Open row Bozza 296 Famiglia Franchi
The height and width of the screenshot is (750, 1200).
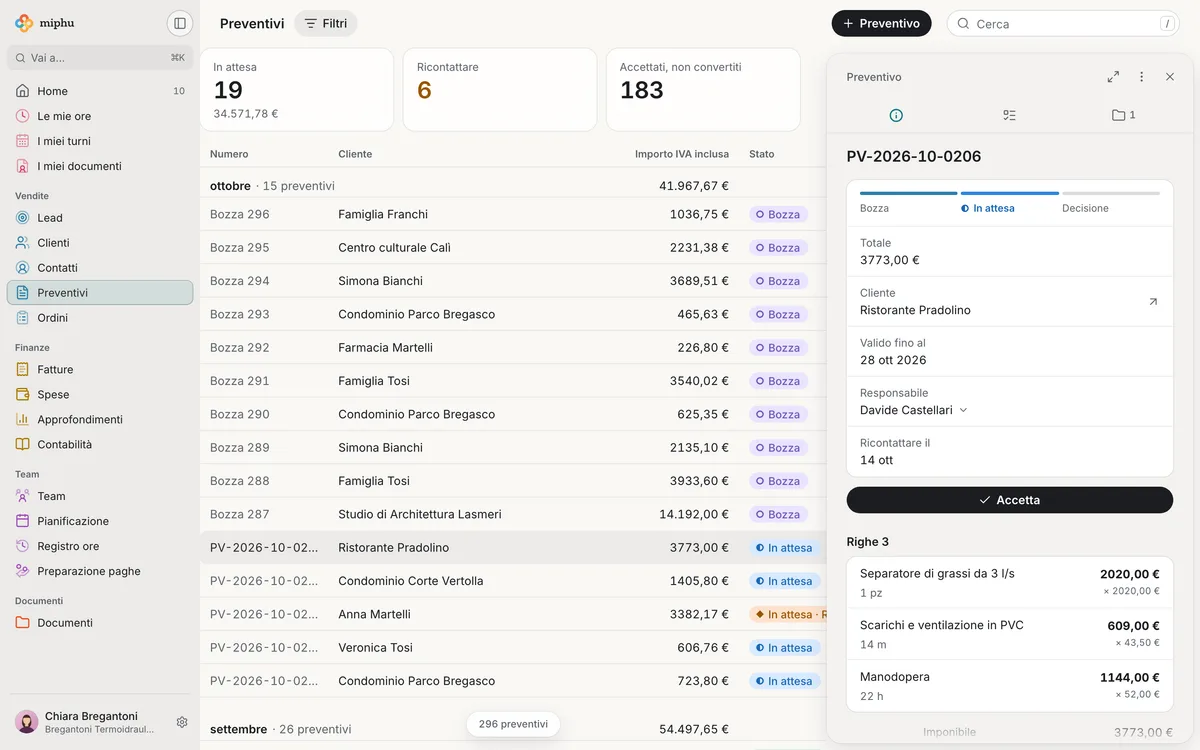(513, 214)
